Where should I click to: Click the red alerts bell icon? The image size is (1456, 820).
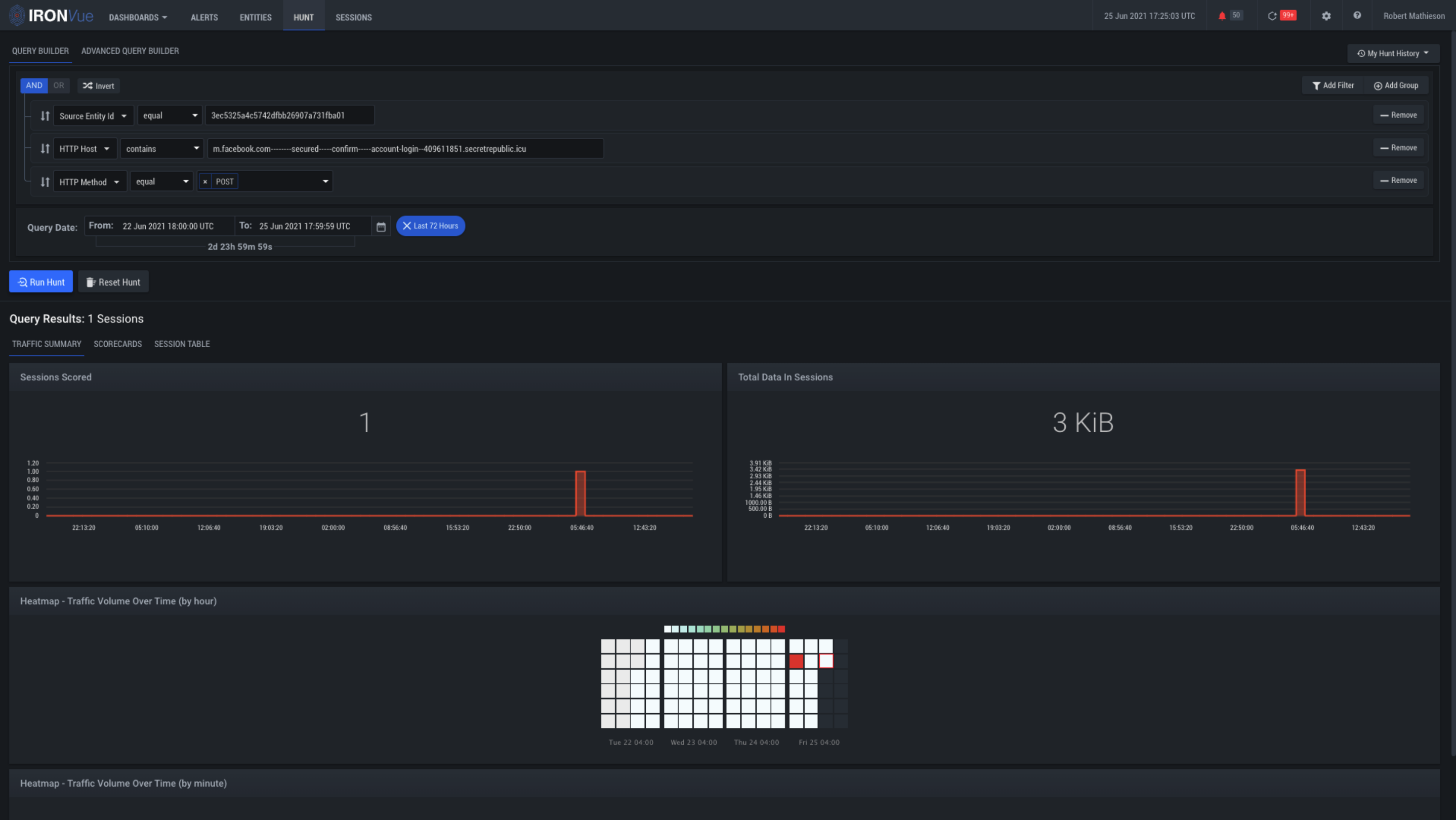pyautogui.click(x=1222, y=16)
